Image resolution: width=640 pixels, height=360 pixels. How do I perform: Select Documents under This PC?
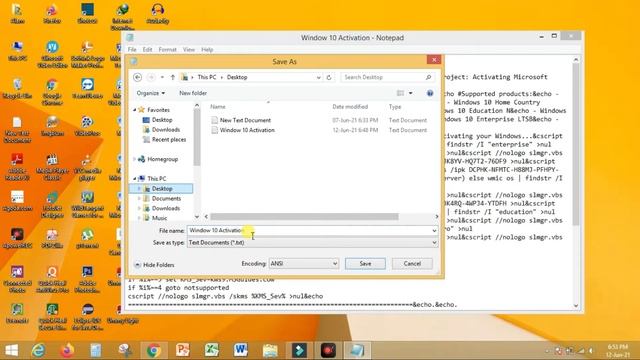pyautogui.click(x=167, y=199)
